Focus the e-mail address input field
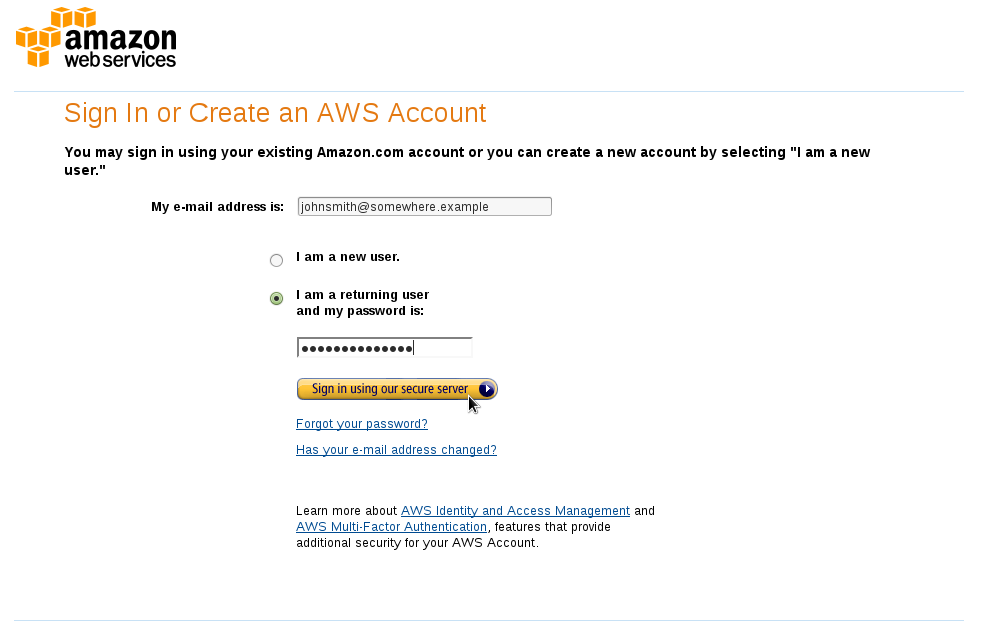The height and width of the screenshot is (636, 985). pos(424,207)
